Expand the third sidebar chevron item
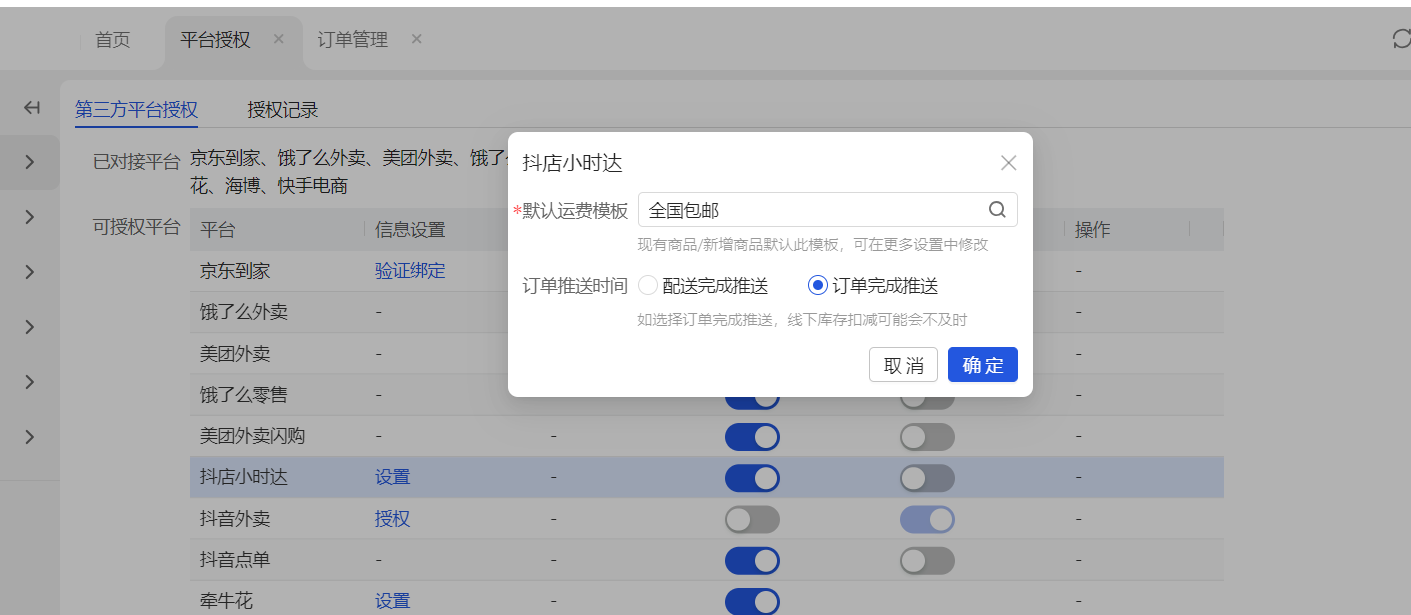 click(x=30, y=272)
